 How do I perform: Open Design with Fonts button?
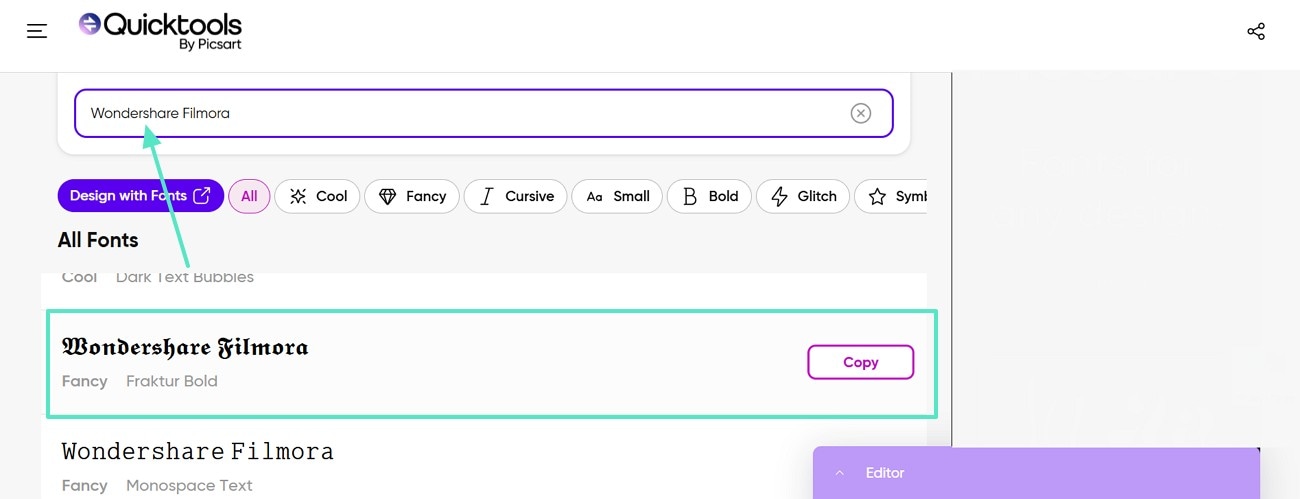click(140, 196)
